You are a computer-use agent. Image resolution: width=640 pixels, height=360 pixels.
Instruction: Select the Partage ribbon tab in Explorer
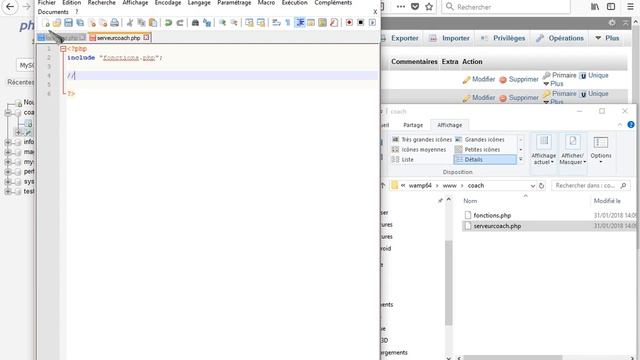(x=413, y=125)
